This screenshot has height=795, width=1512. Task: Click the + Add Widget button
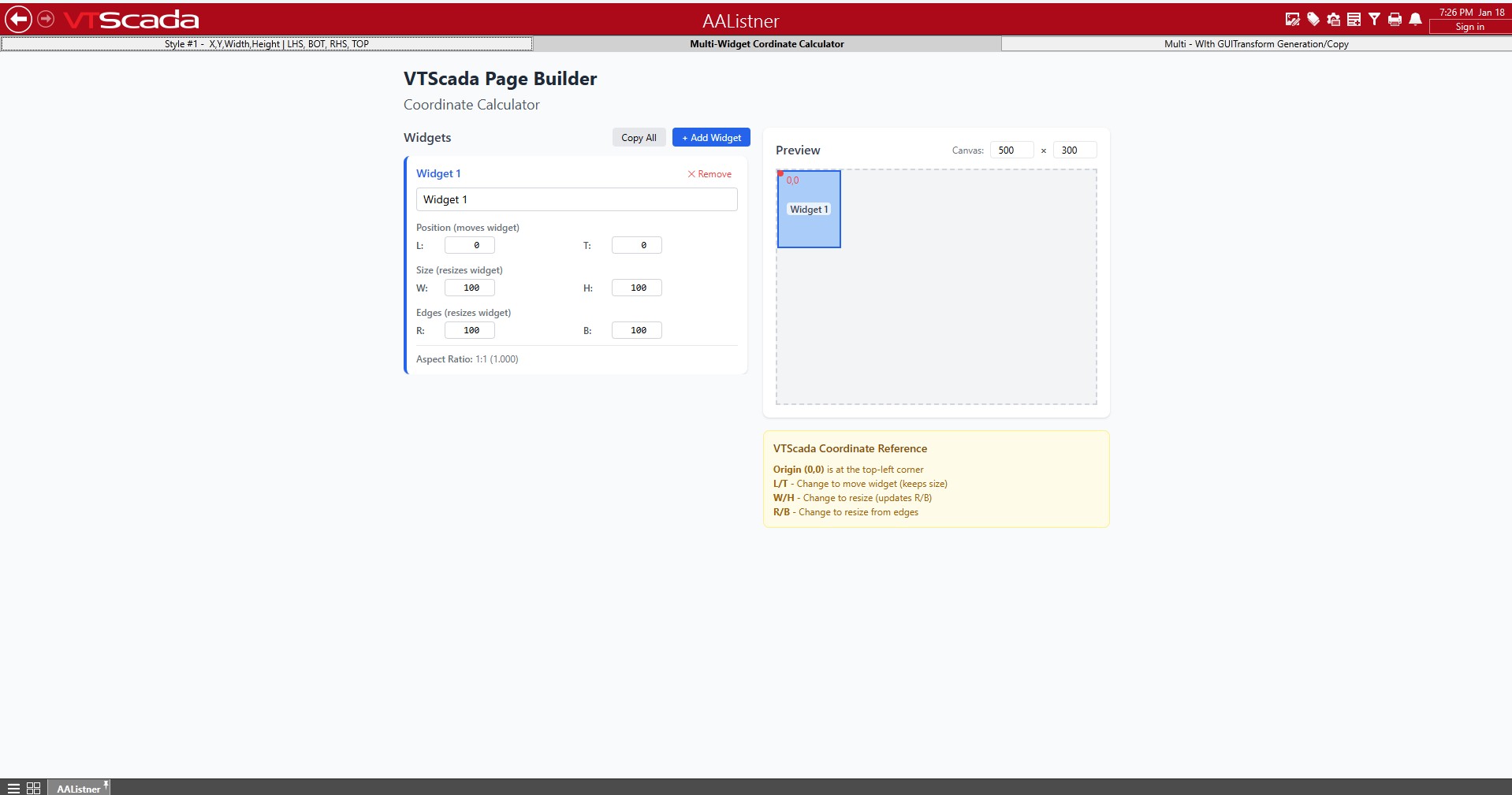[711, 138]
